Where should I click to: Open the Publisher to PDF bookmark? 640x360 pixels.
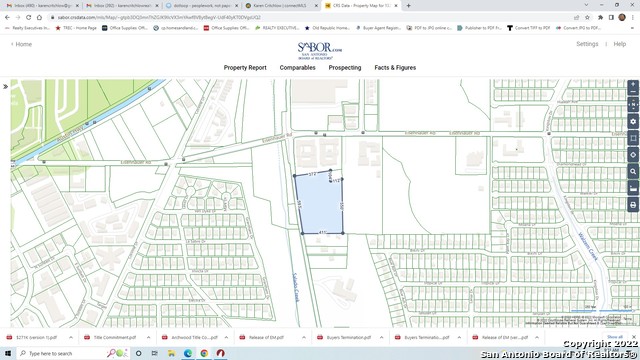479,28
